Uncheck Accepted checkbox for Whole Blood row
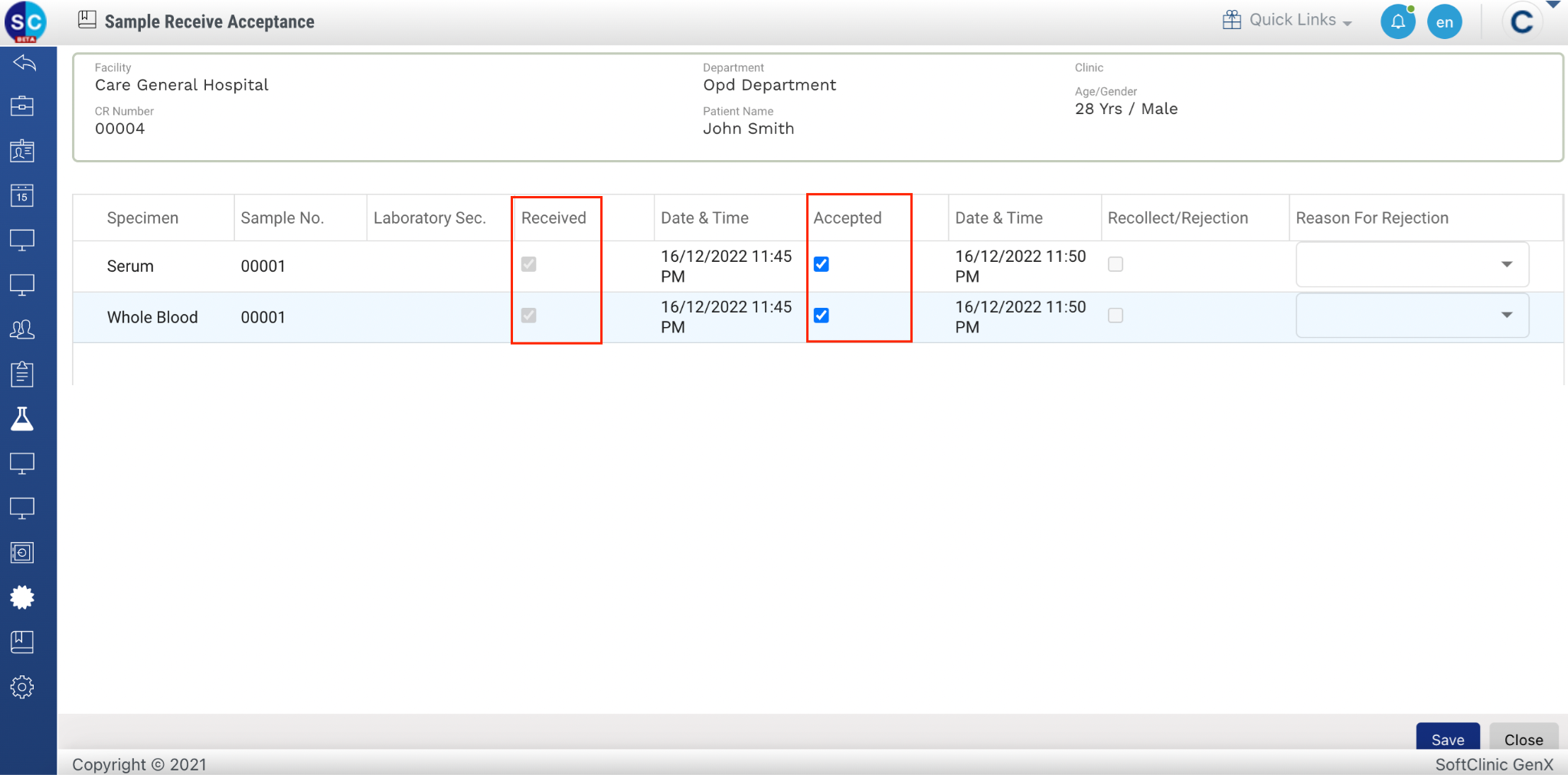The width and height of the screenshot is (1568, 775). [x=822, y=316]
